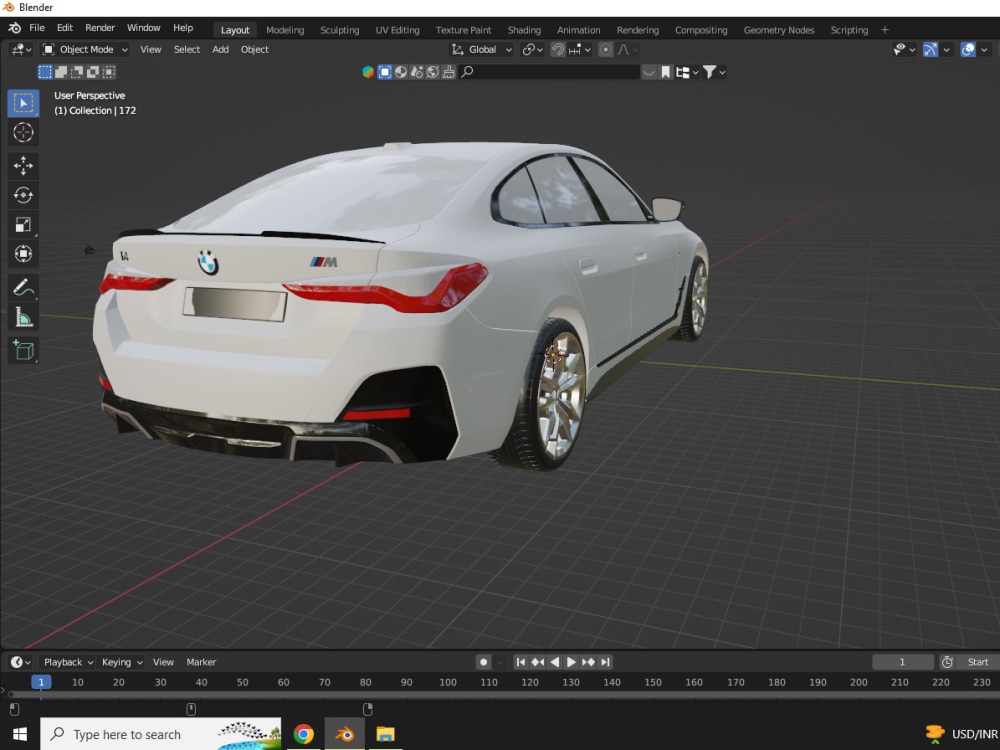This screenshot has height=750, width=1000.
Task: Switch to the Modeling workspace tab
Action: (x=285, y=30)
